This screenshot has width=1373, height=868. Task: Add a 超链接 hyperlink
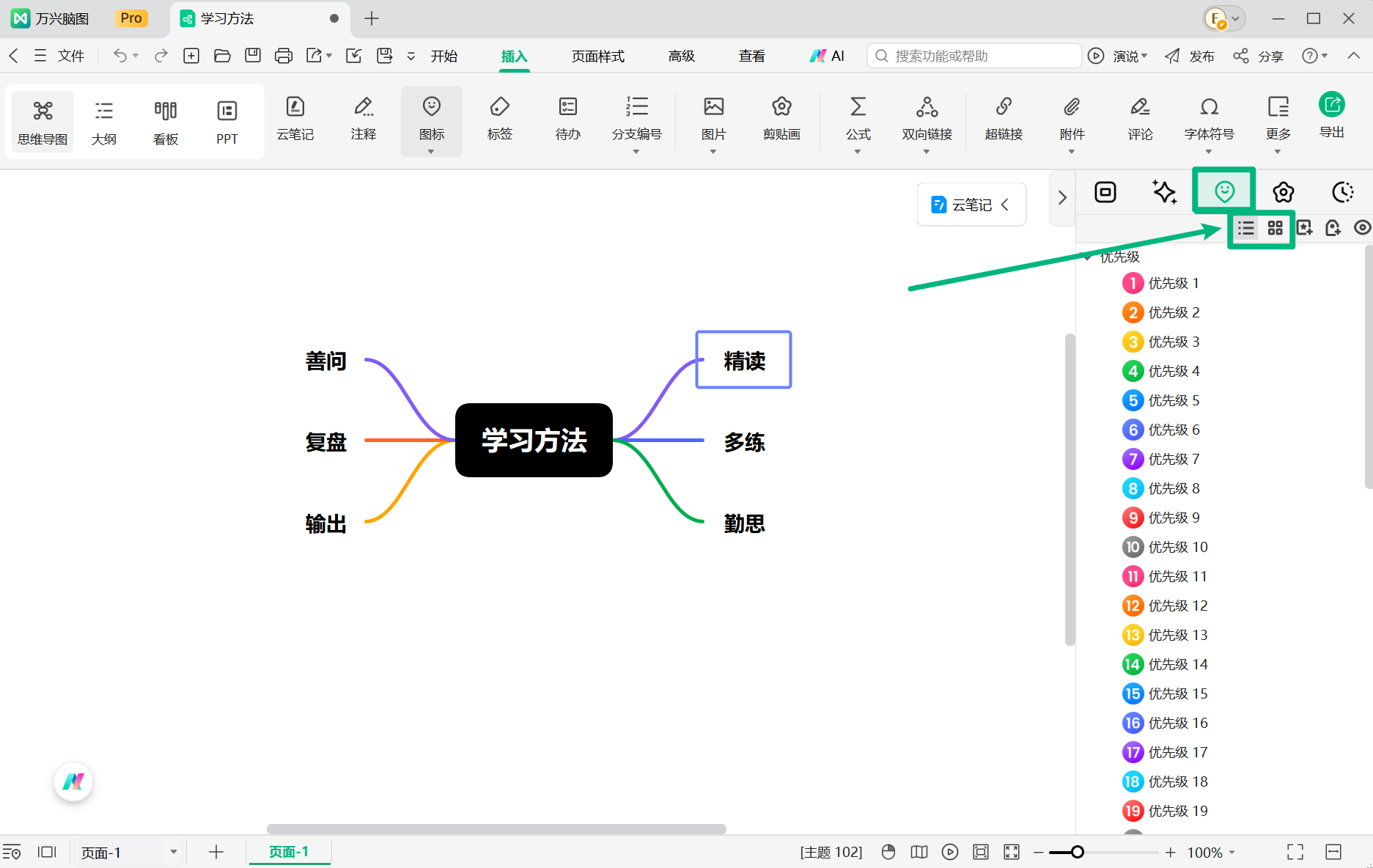1004,119
